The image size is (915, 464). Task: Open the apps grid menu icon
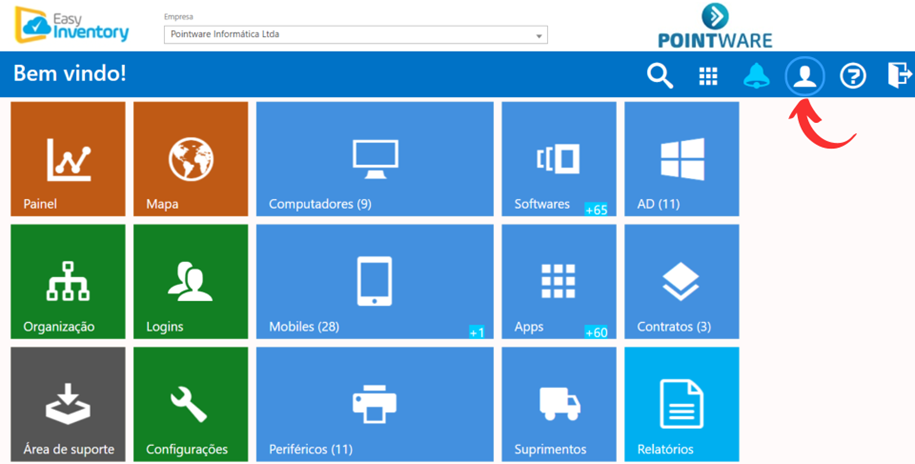pyautogui.click(x=708, y=76)
